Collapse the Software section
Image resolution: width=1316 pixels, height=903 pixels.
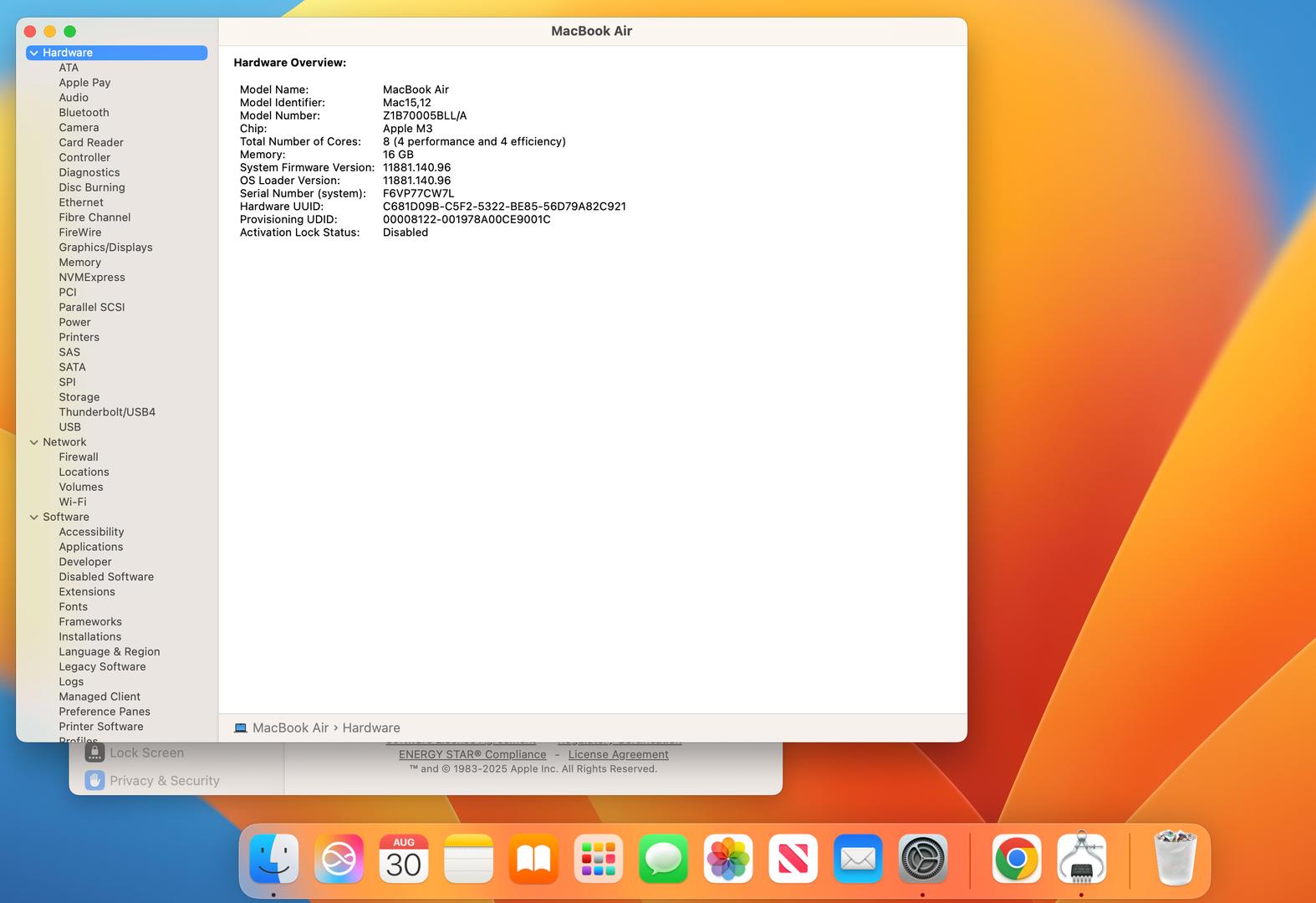pyautogui.click(x=33, y=517)
